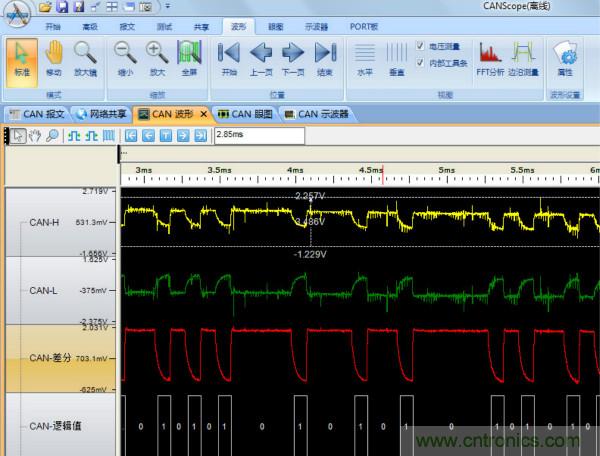This screenshot has width=600, height=456.
Task: Toggle the 电压测量 checkbox
Action: pyautogui.click(x=420, y=46)
